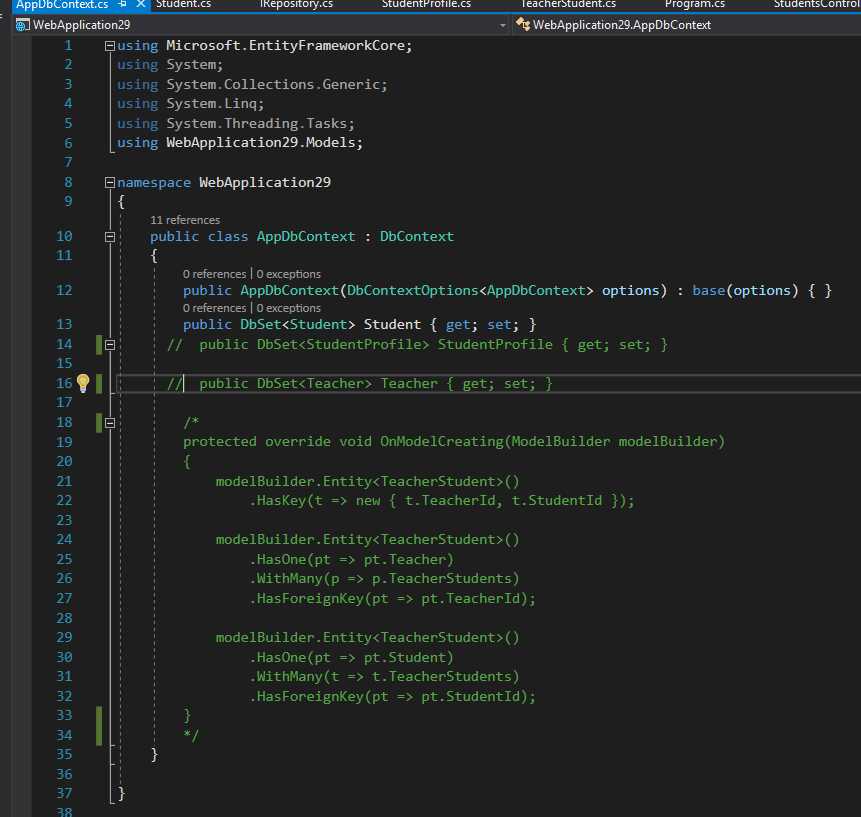
Task: Close the AppDbContext.cs tab
Action: (x=139, y=5)
